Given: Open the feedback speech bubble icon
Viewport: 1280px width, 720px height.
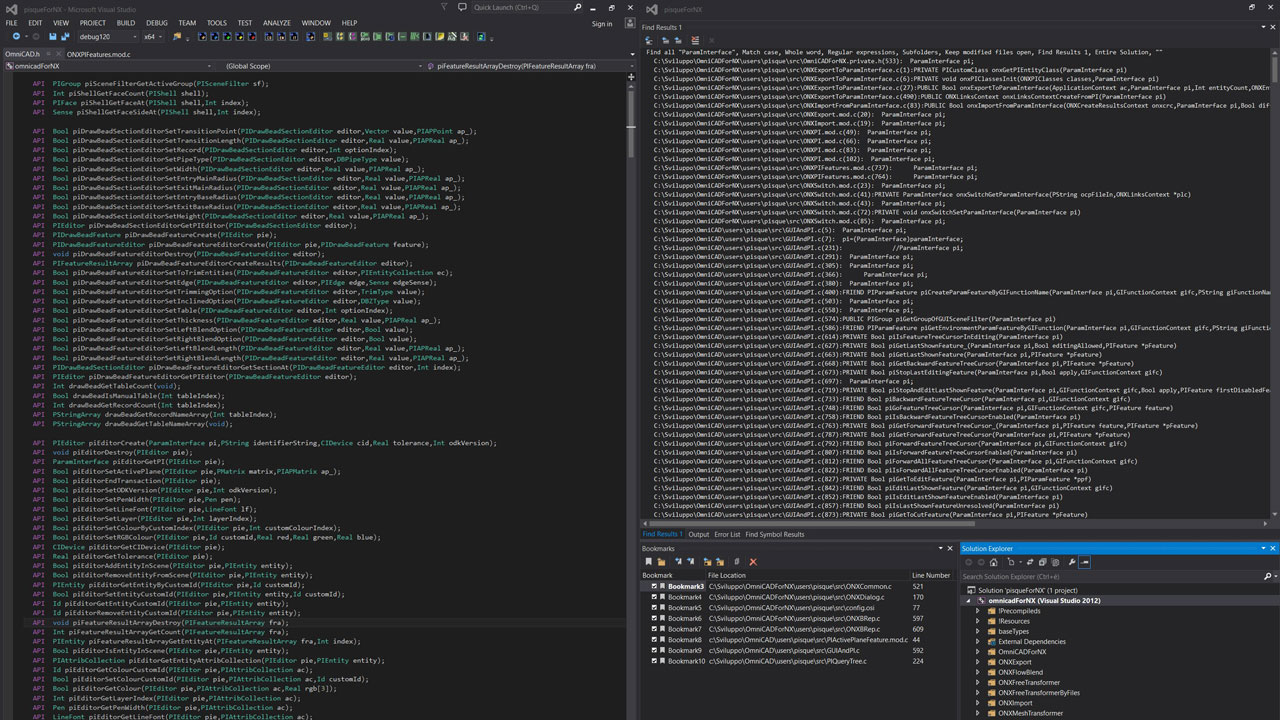Looking at the screenshot, I should 462,7.
